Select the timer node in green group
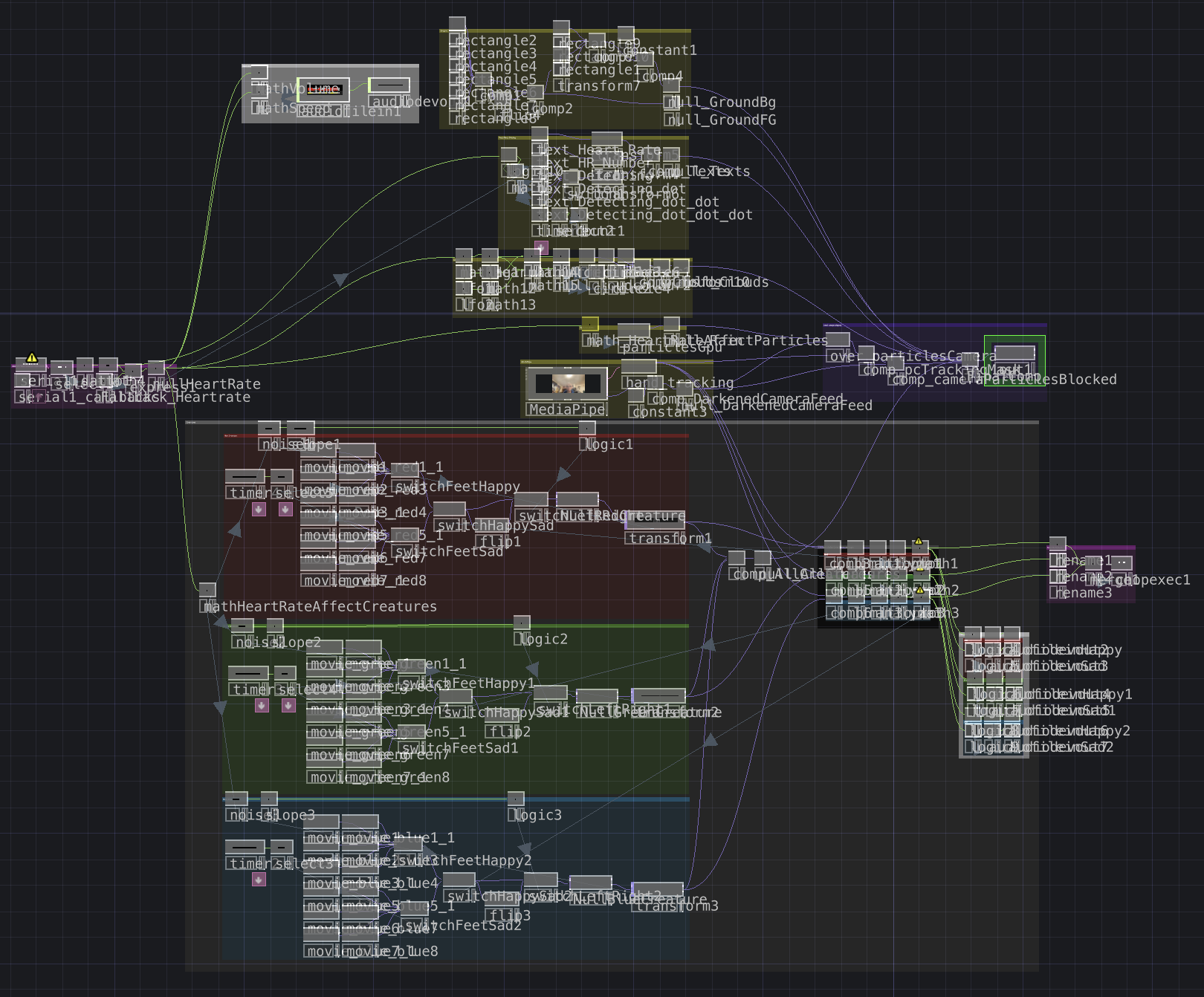1204x997 pixels. tap(247, 673)
